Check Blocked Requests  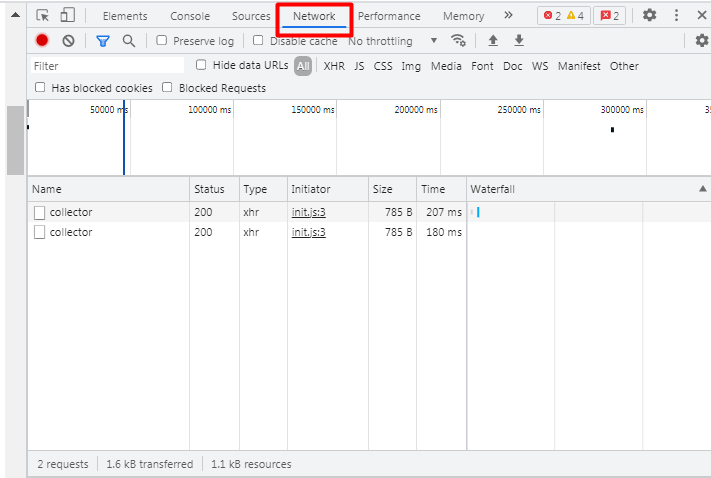pyautogui.click(x=167, y=87)
